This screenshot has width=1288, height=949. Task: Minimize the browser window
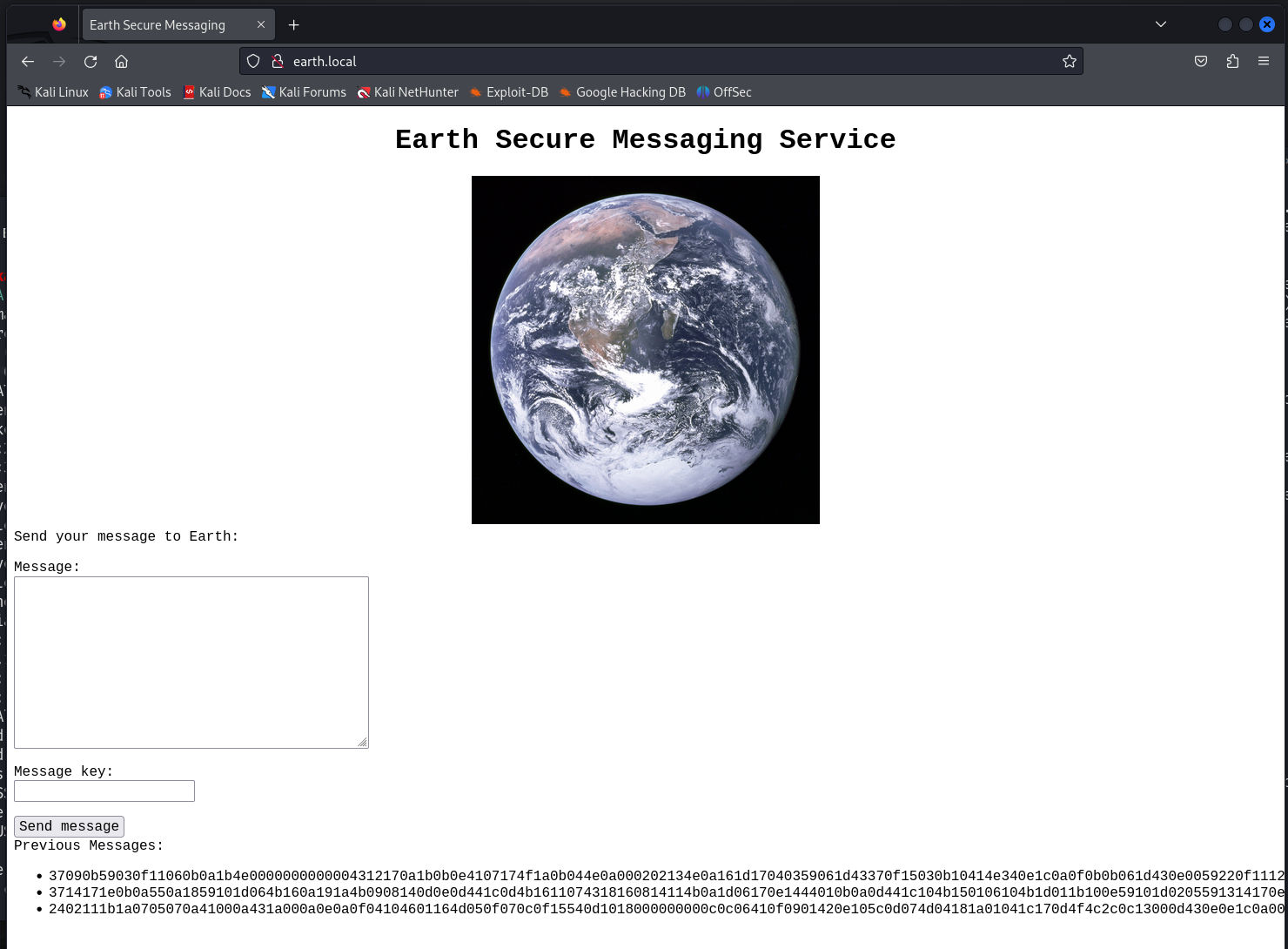(x=1225, y=24)
